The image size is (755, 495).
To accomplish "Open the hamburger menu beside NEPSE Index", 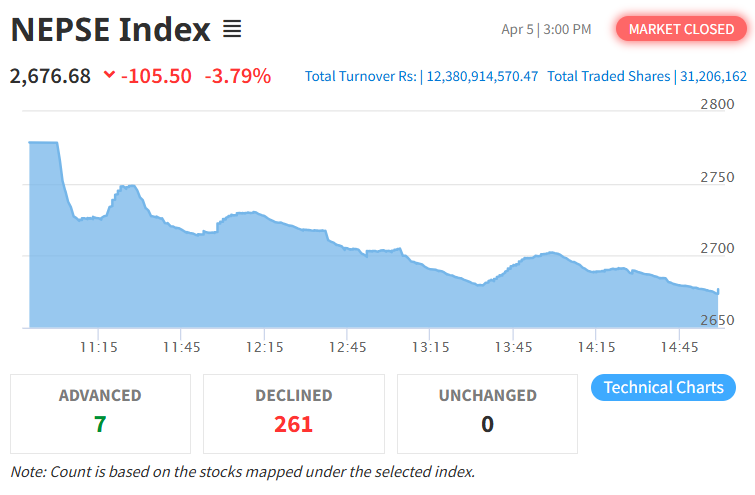I will (x=232, y=30).
